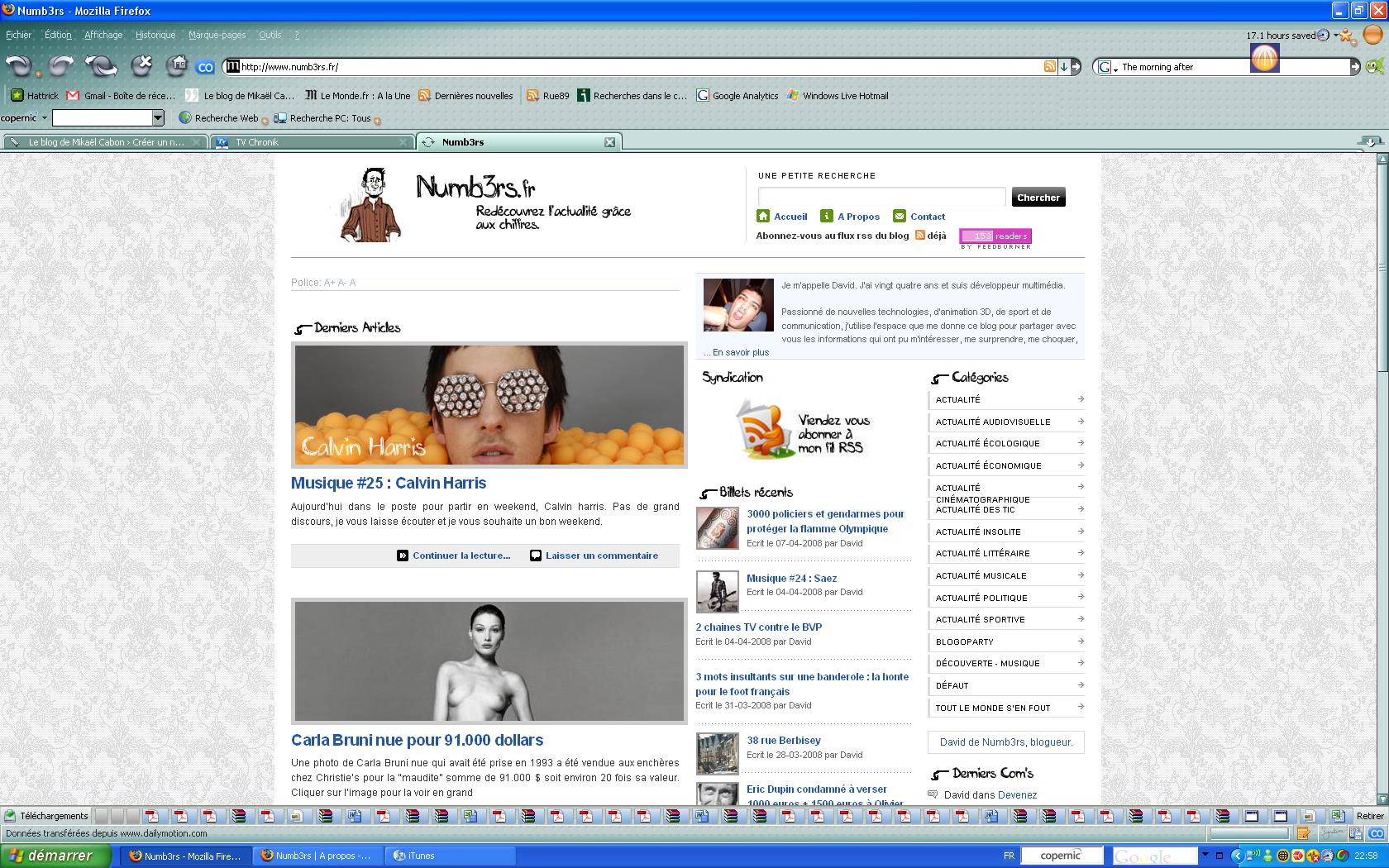Select 'Tout le monde s'en fout' category

click(x=1006, y=708)
